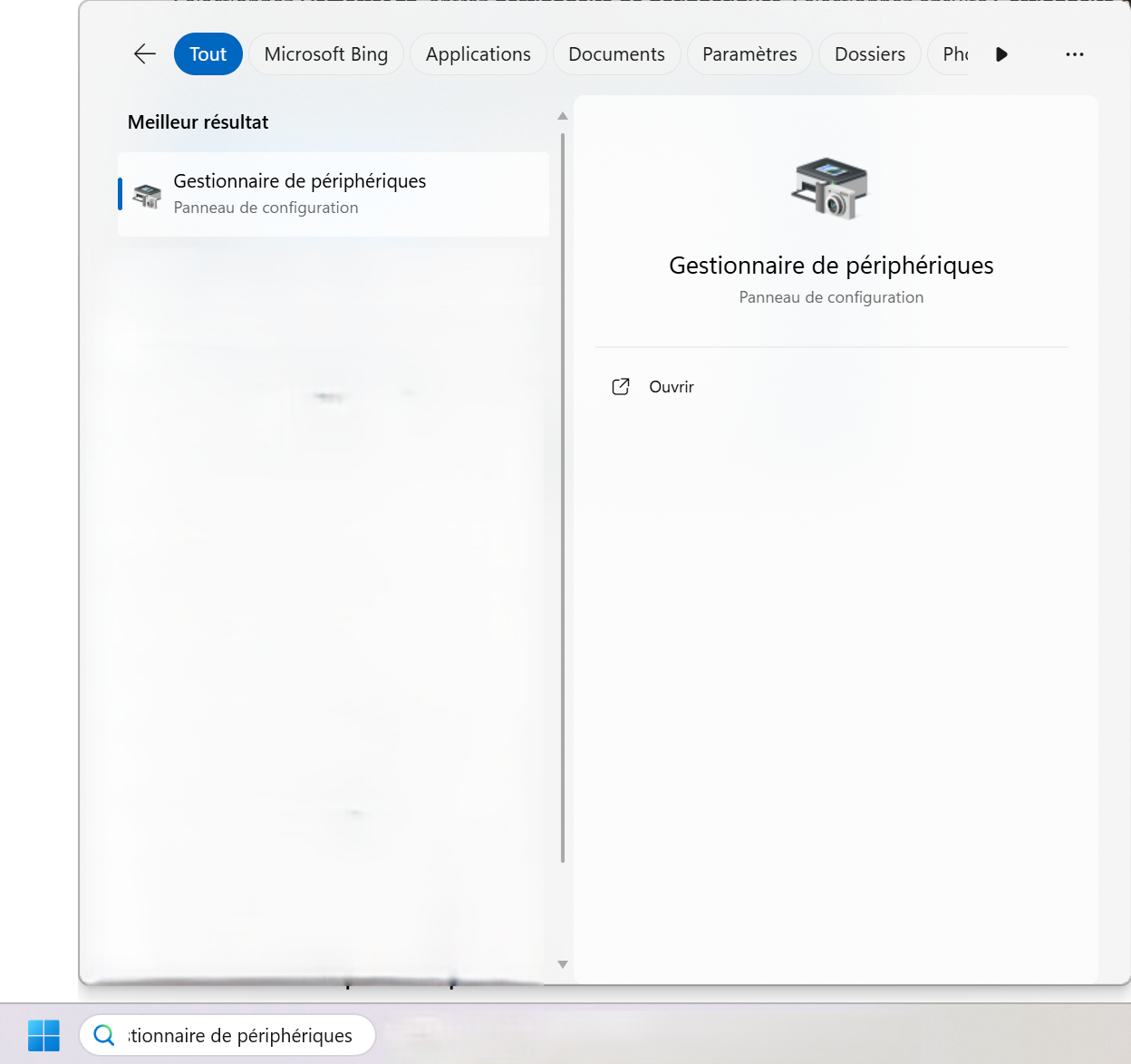Click Ouvrir to open the device manager

(x=672, y=387)
